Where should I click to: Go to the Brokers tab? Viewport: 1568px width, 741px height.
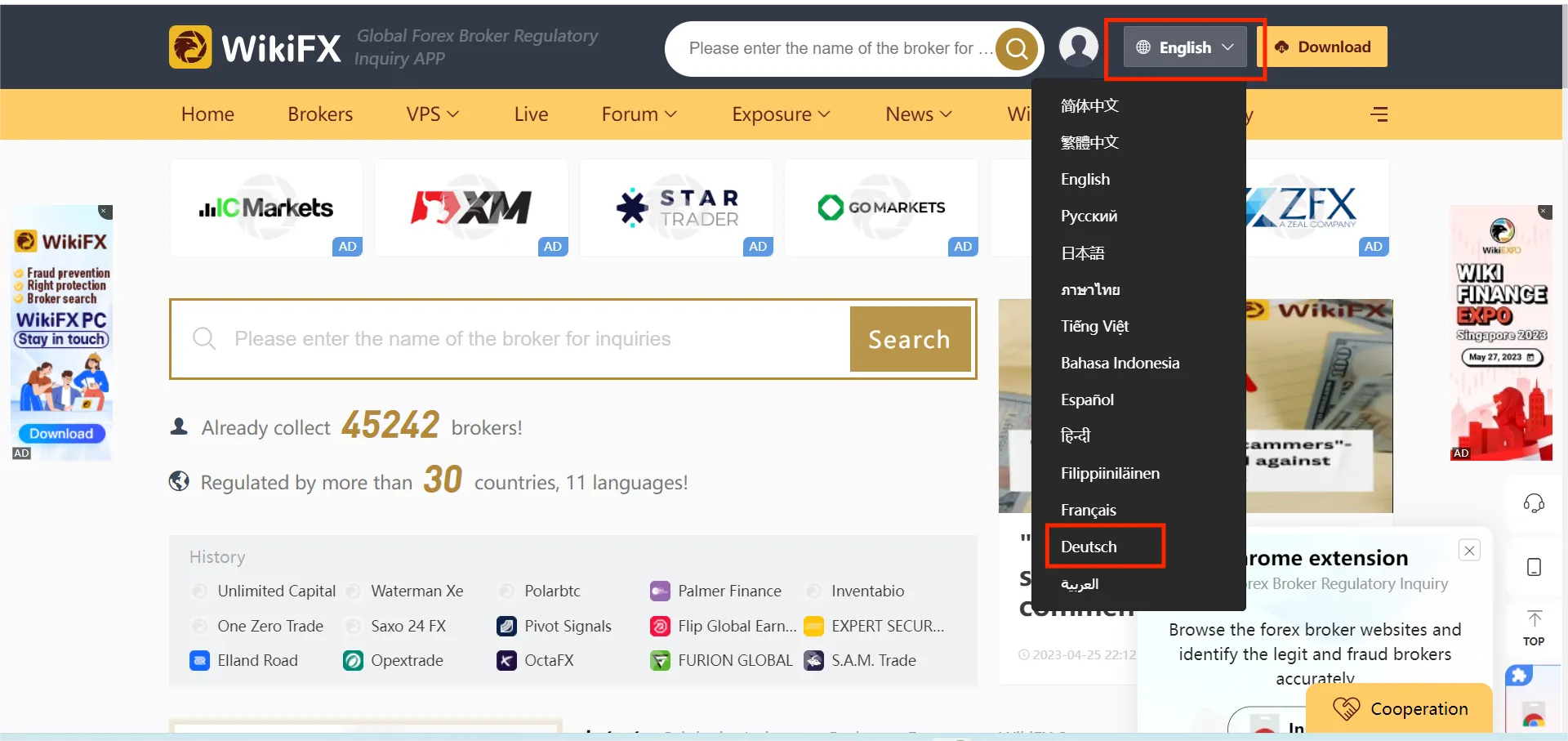[x=320, y=114]
